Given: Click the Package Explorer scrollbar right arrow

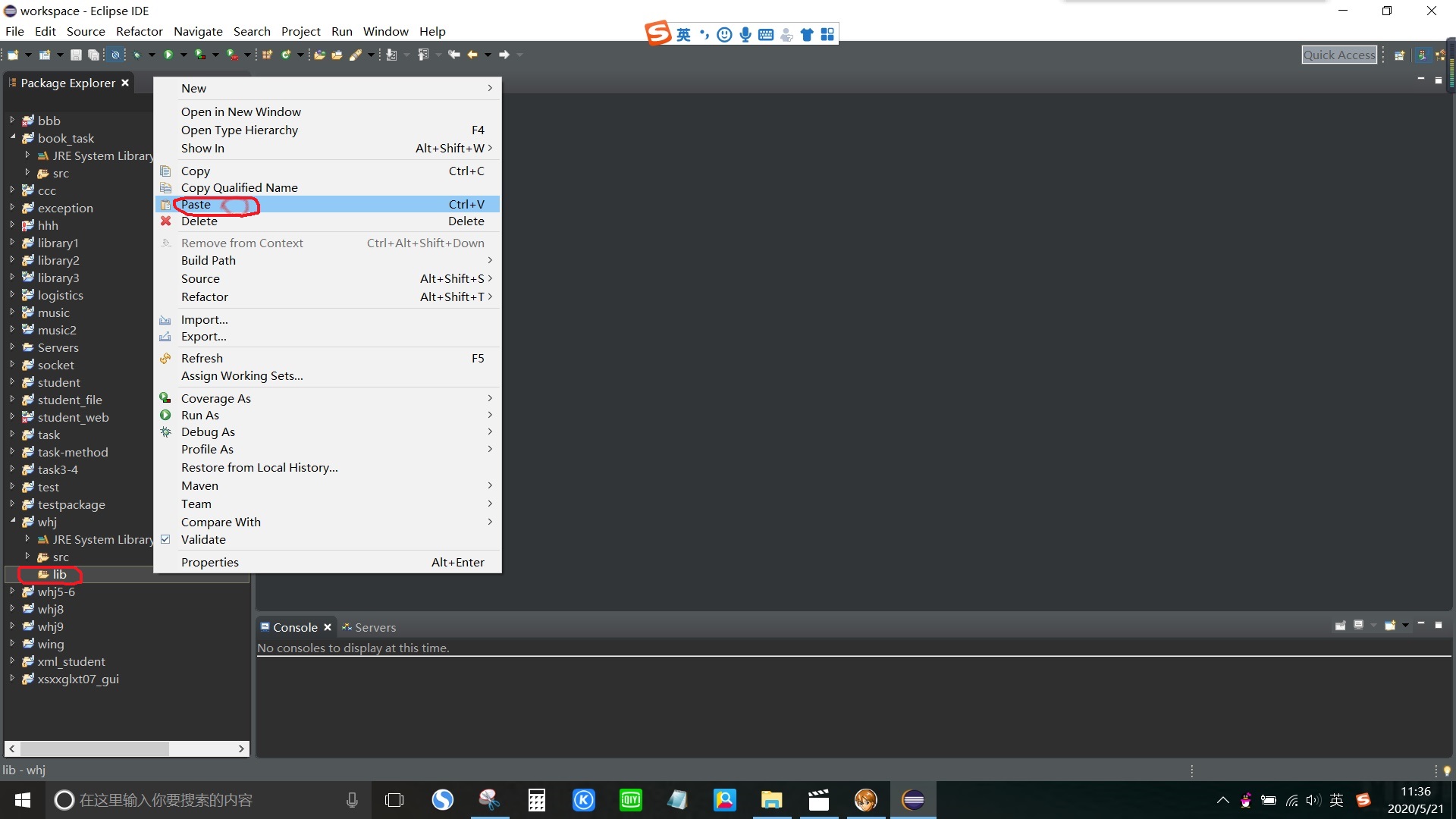Looking at the screenshot, I should pyautogui.click(x=241, y=748).
